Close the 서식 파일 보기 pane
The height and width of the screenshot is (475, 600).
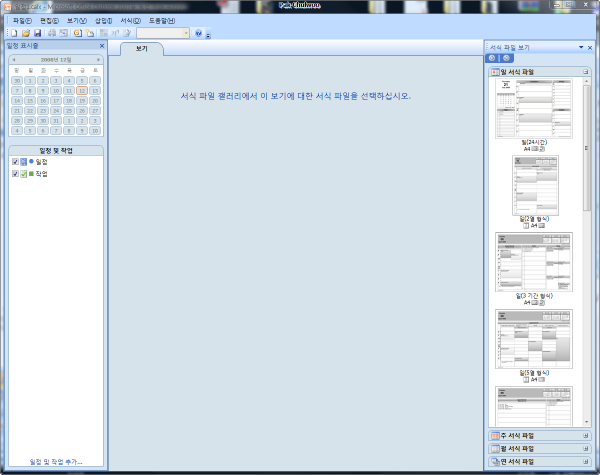[590, 48]
